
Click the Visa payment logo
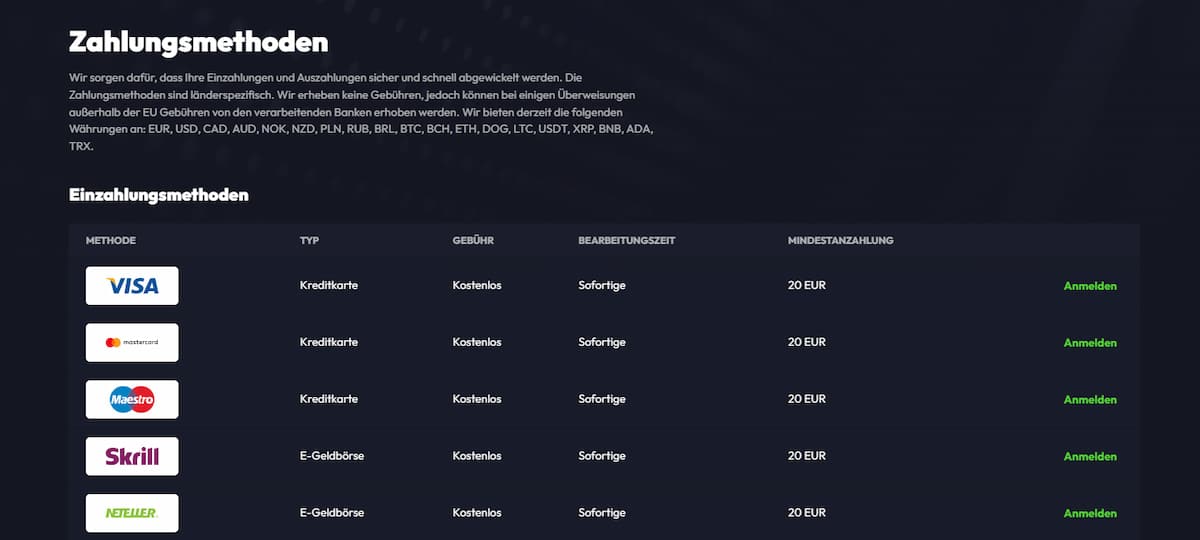(132, 286)
